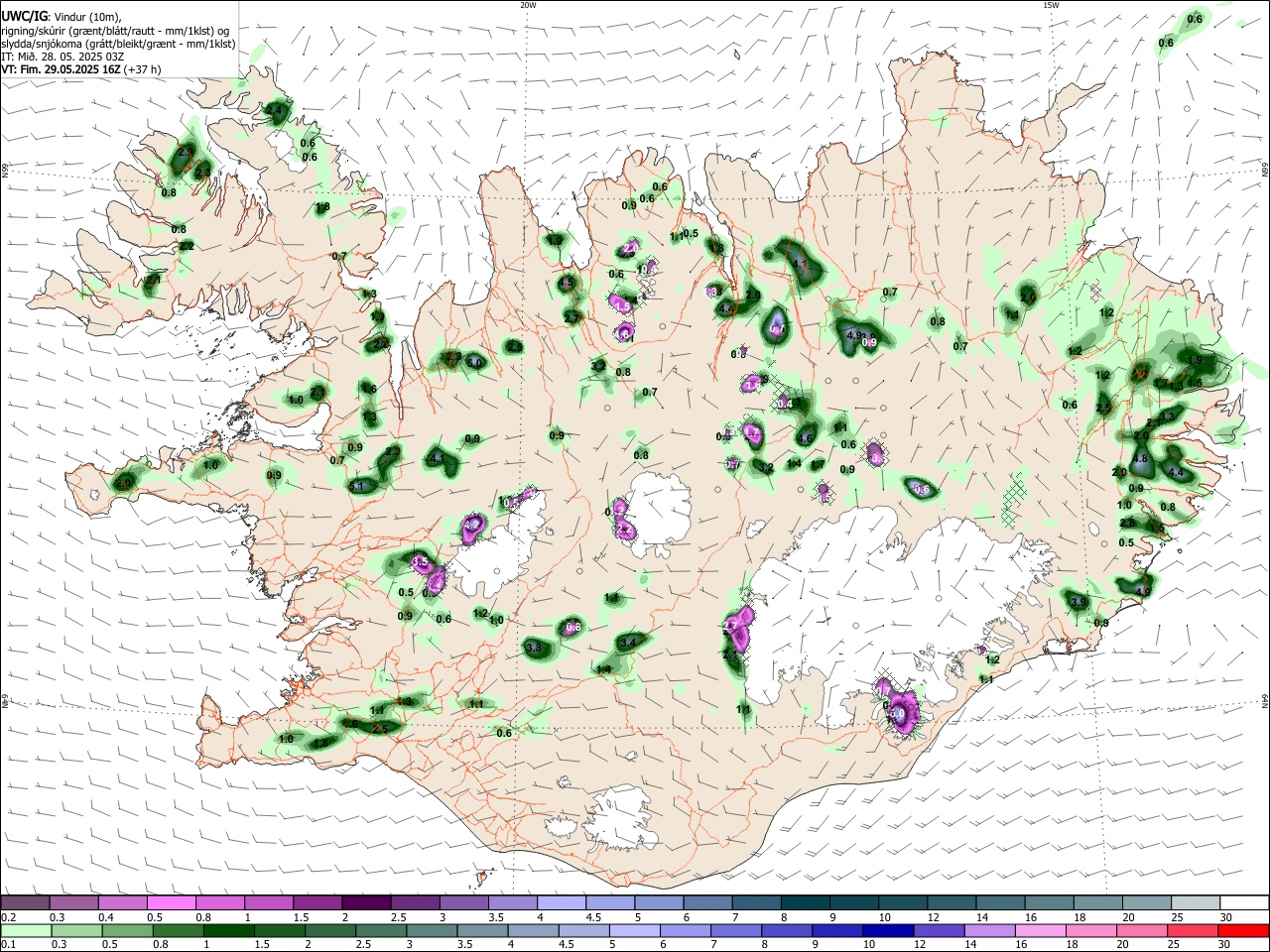Pick the medium green 0.8 swatch in lower legend
Screen dimensions: 1270x952
(x=177, y=930)
